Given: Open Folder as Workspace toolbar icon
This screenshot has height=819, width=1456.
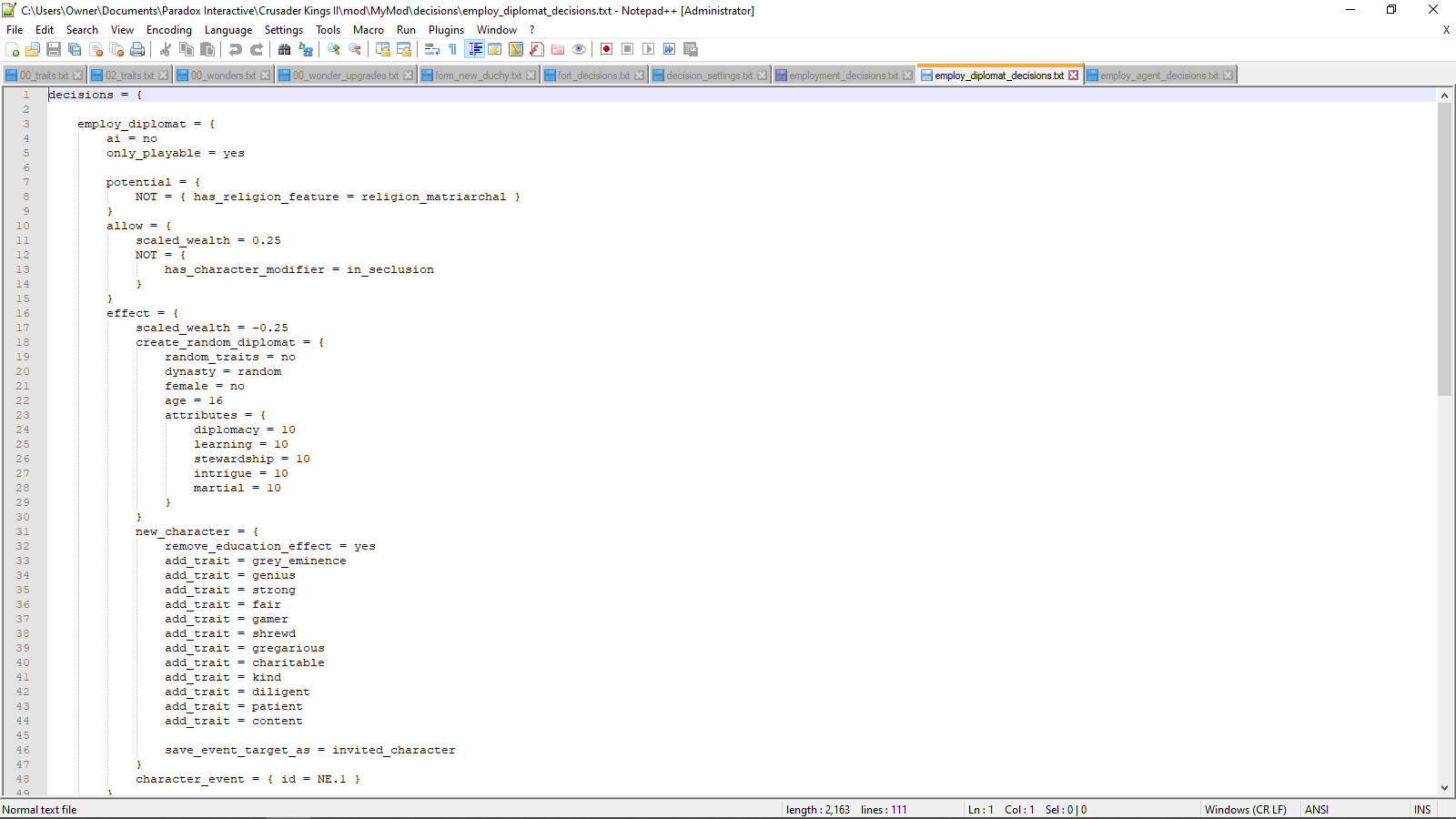Looking at the screenshot, I should click(x=558, y=49).
